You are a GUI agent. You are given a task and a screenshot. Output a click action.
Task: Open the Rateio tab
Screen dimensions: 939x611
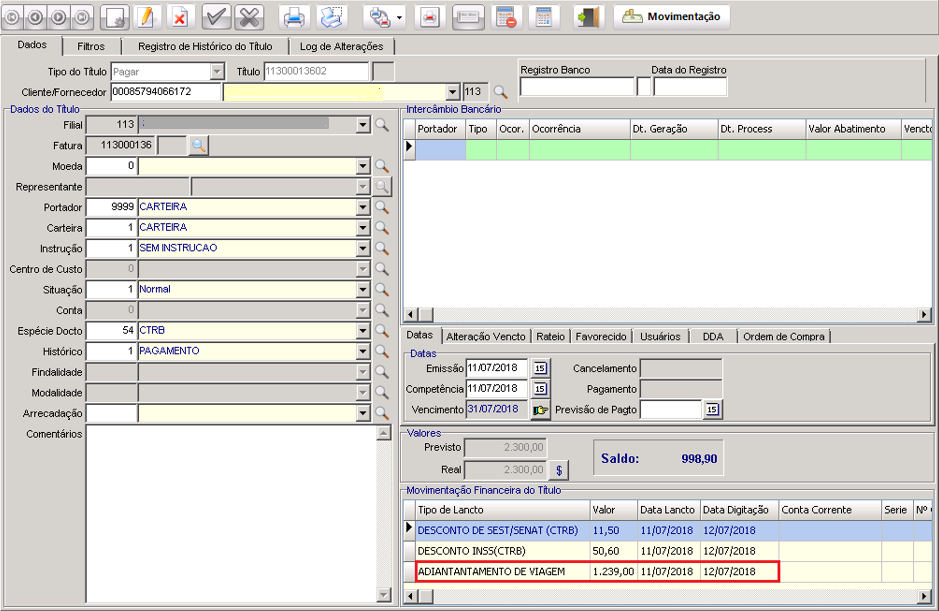[x=550, y=336]
